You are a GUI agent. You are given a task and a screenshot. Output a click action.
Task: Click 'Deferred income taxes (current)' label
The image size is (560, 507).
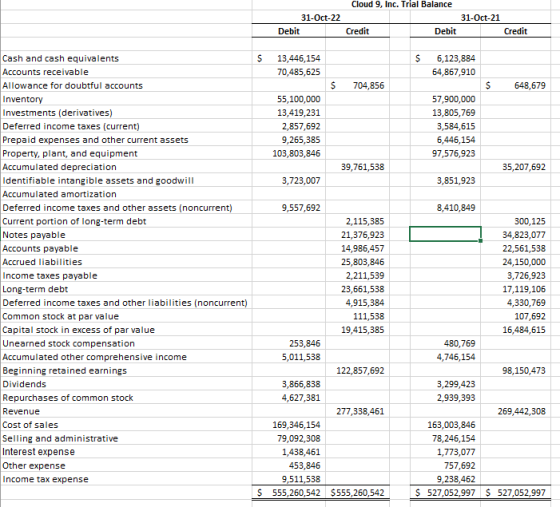[x=71, y=126]
